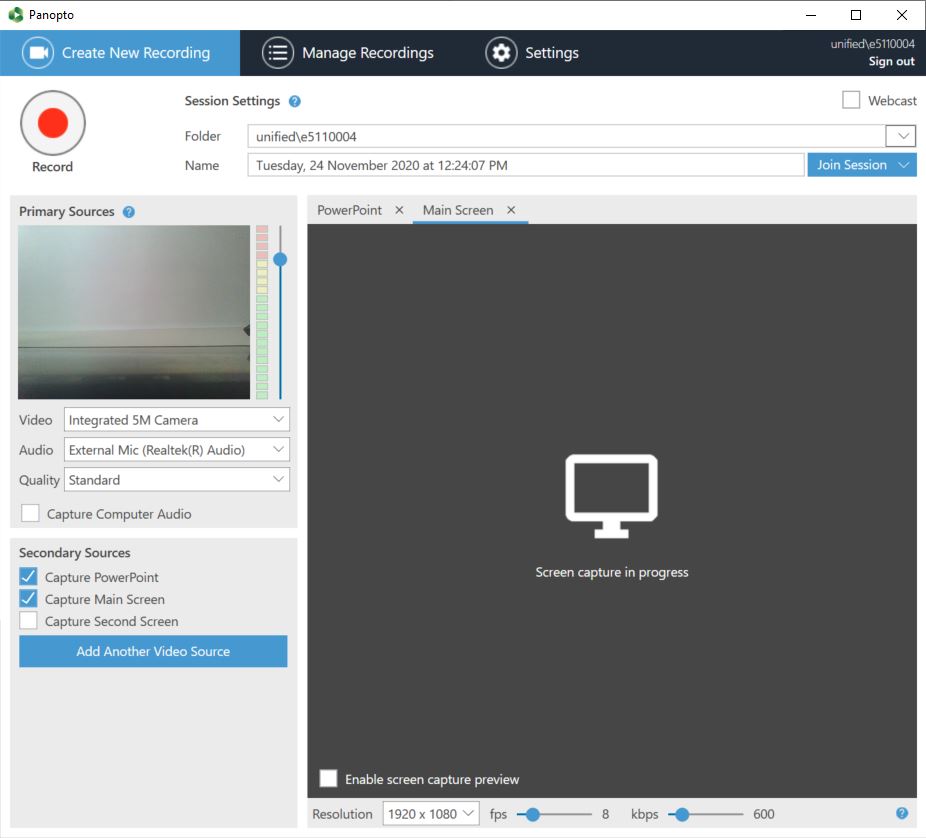Close the PowerPoint tab

point(399,210)
